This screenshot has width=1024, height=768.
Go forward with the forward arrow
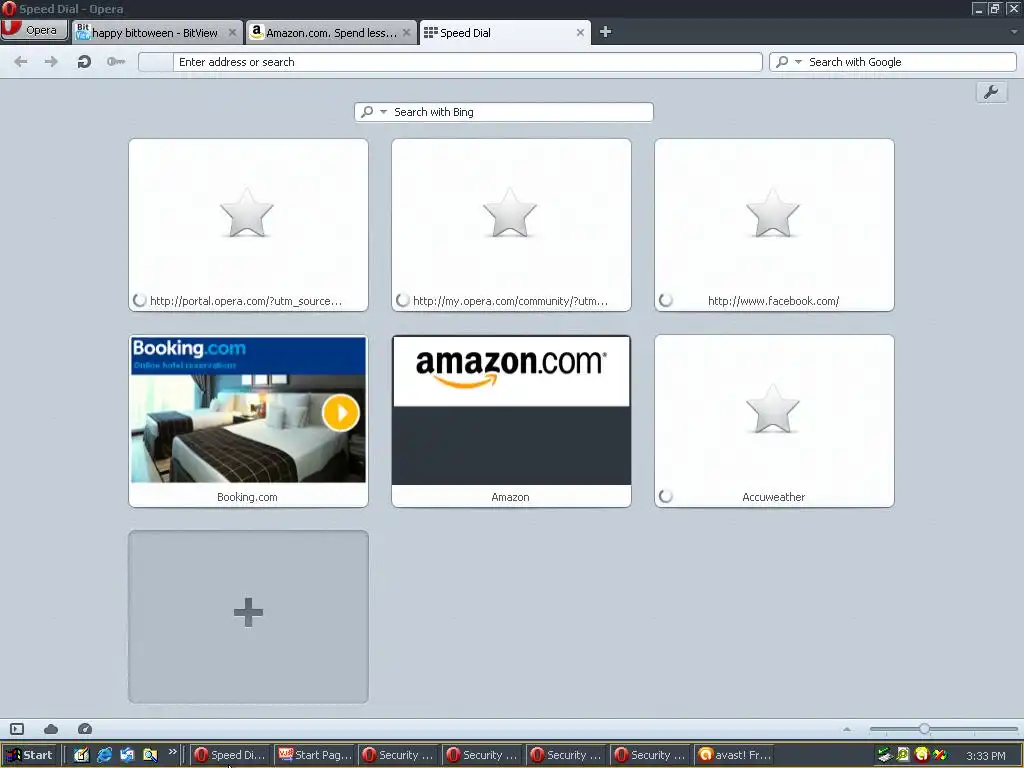51,61
